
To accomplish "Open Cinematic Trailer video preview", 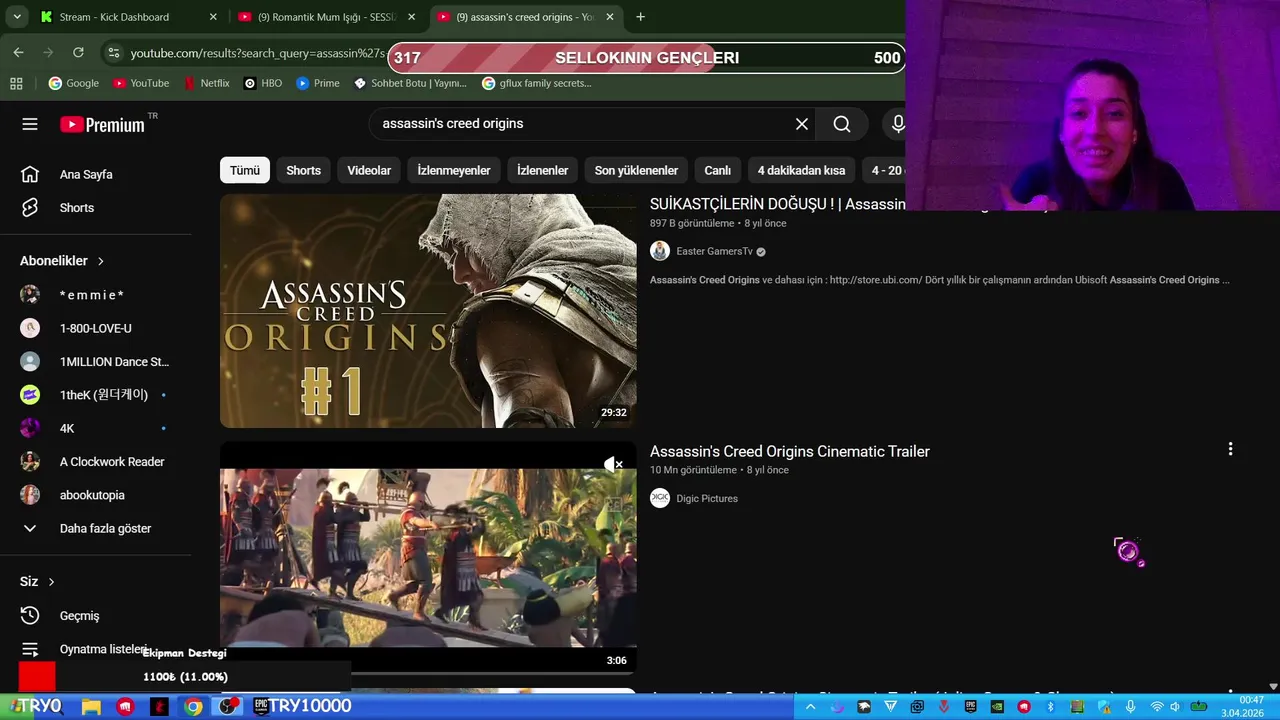I will [428, 557].
